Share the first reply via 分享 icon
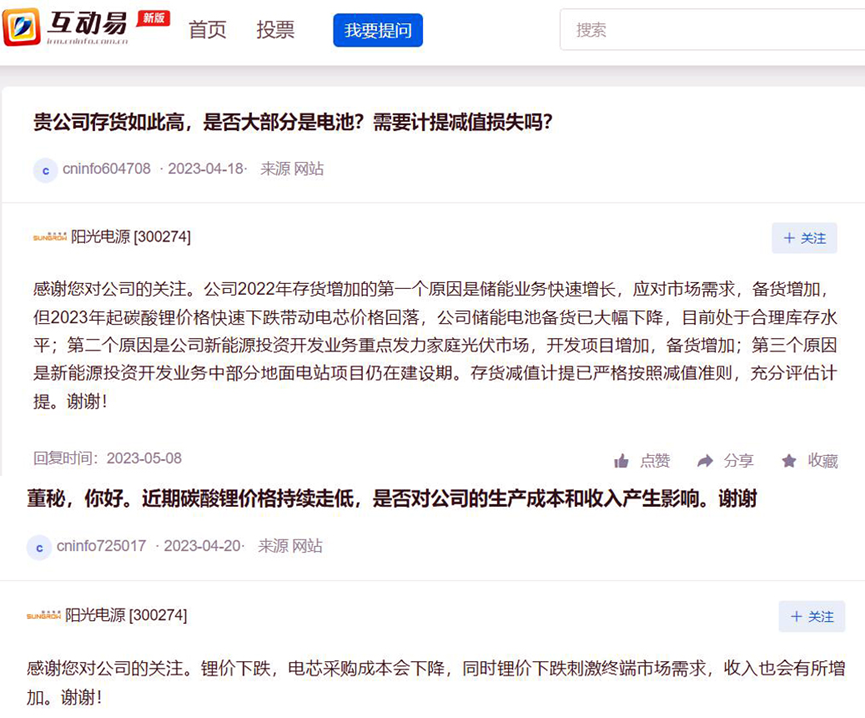The height and width of the screenshot is (718, 865). (706, 461)
